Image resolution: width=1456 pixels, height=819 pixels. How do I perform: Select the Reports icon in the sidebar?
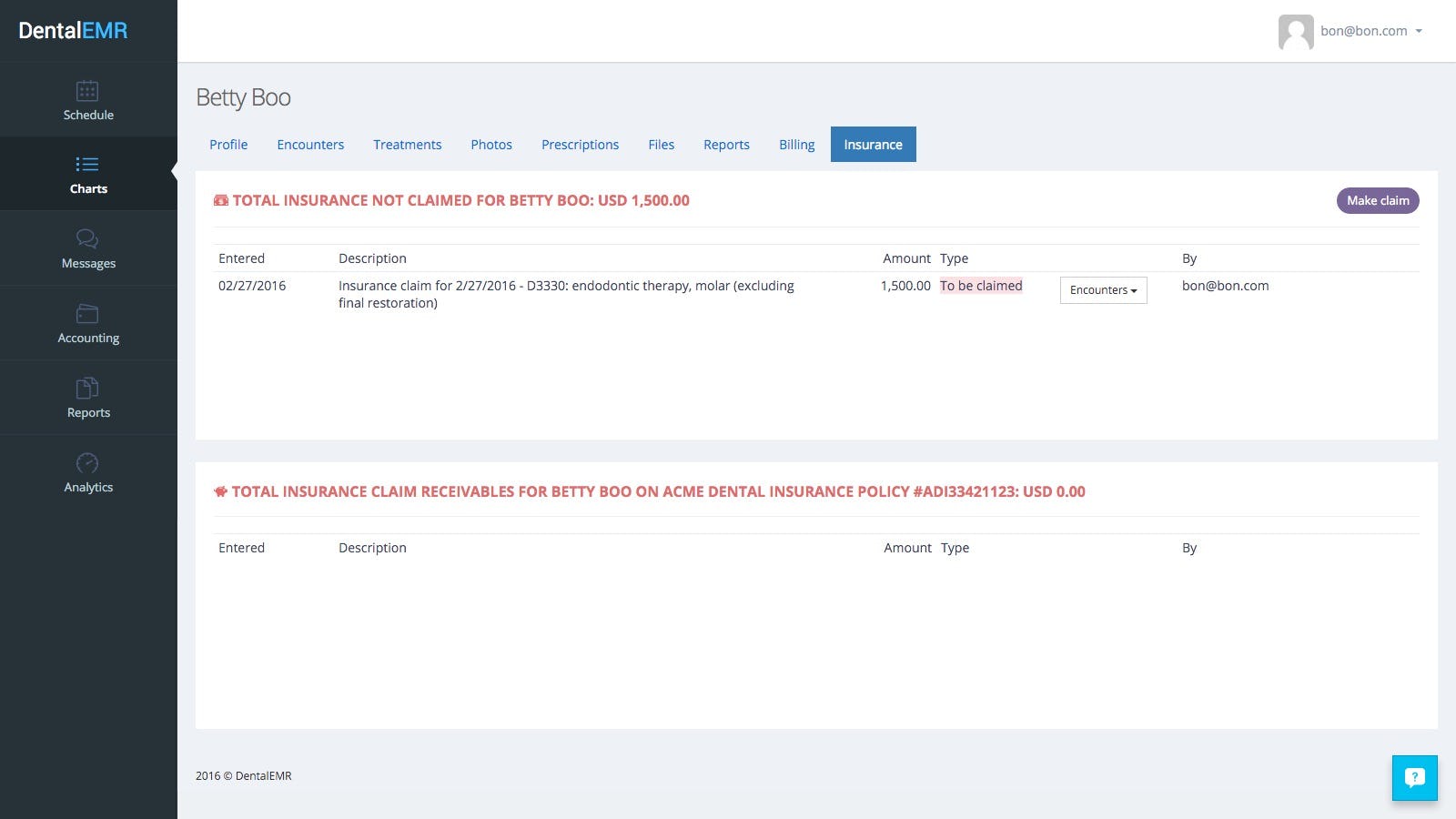[x=88, y=389]
